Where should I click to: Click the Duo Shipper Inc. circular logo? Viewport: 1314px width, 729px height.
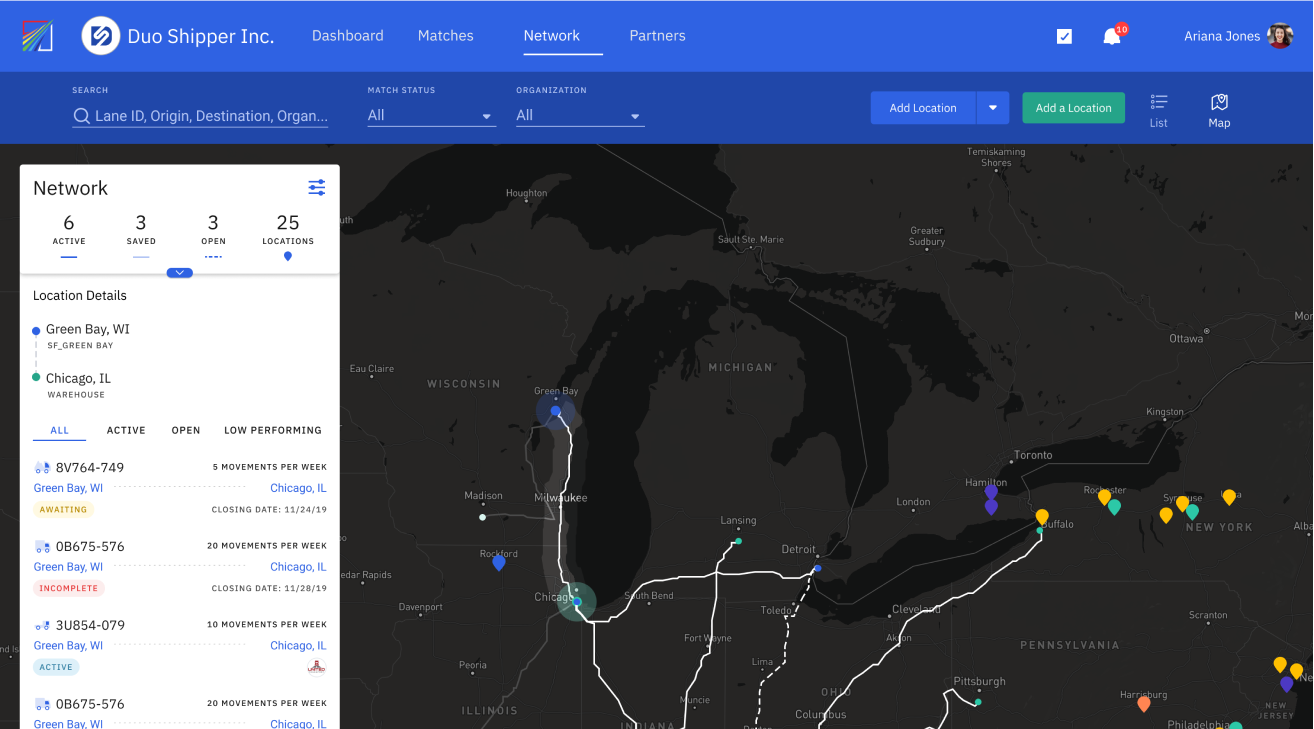pyautogui.click(x=100, y=36)
